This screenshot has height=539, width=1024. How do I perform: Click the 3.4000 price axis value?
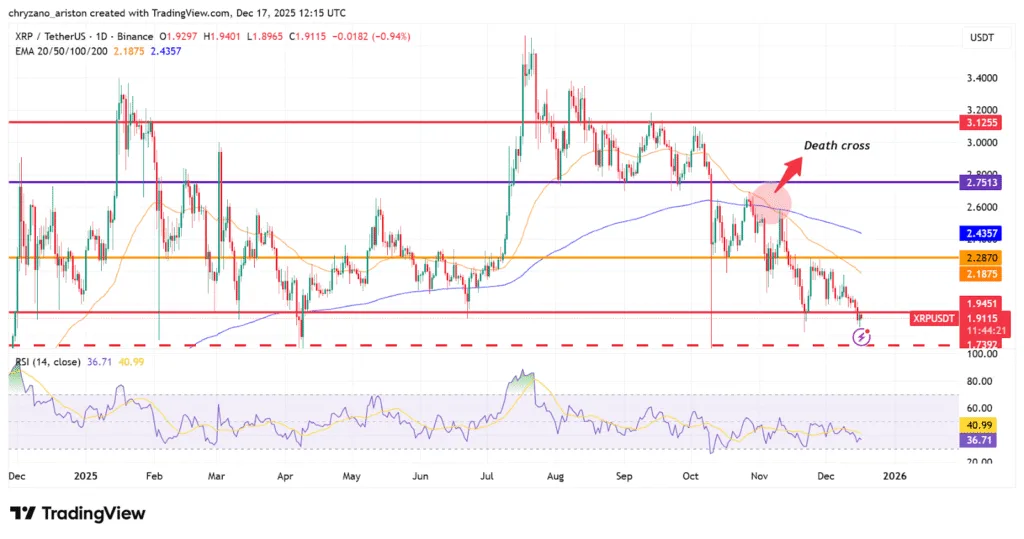click(x=982, y=78)
